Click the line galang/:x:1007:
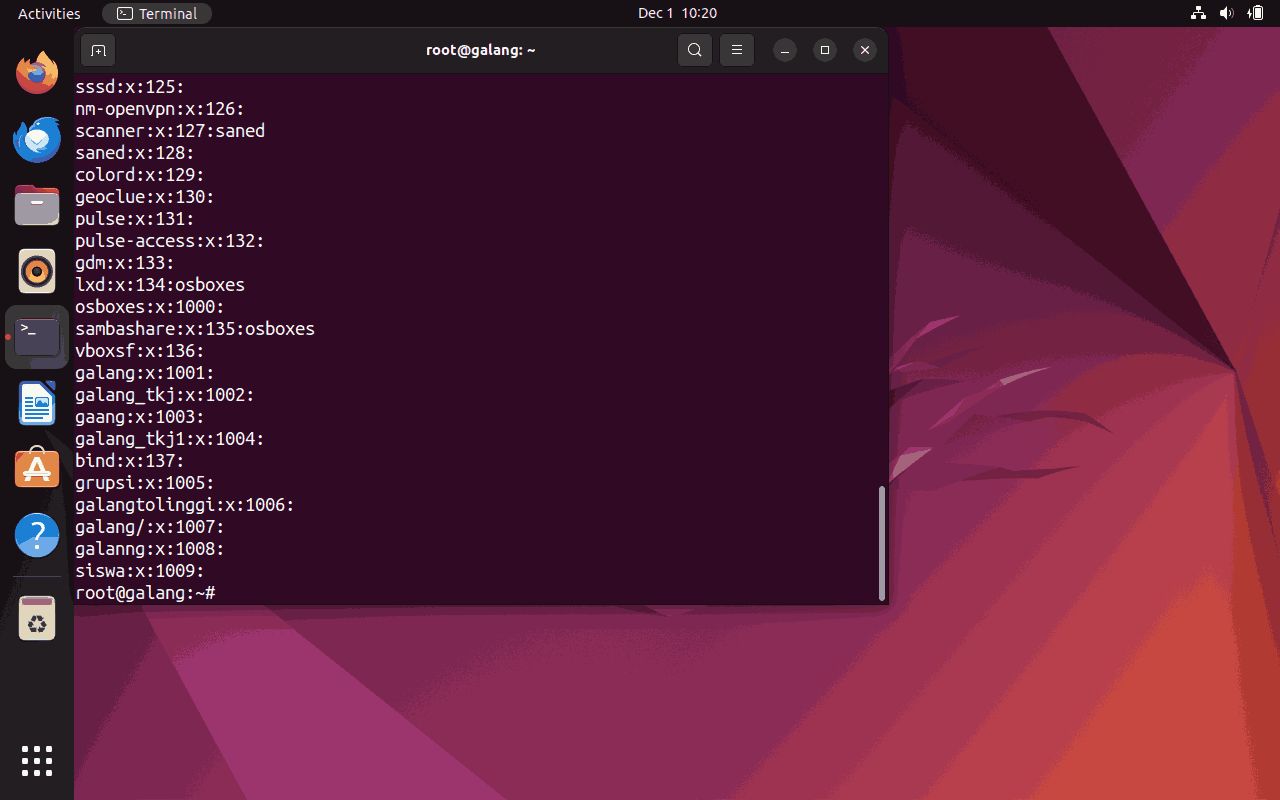The height and width of the screenshot is (800, 1280). point(150,527)
